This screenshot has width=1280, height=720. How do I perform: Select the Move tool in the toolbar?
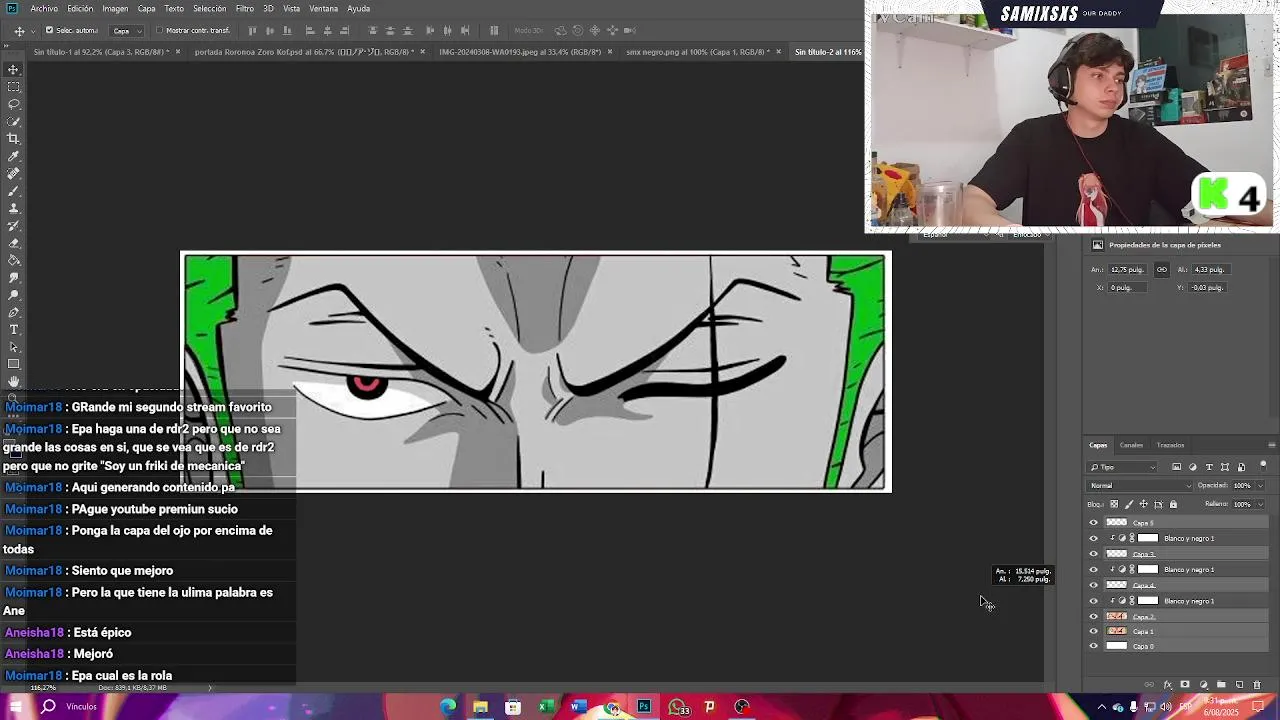click(x=13, y=69)
